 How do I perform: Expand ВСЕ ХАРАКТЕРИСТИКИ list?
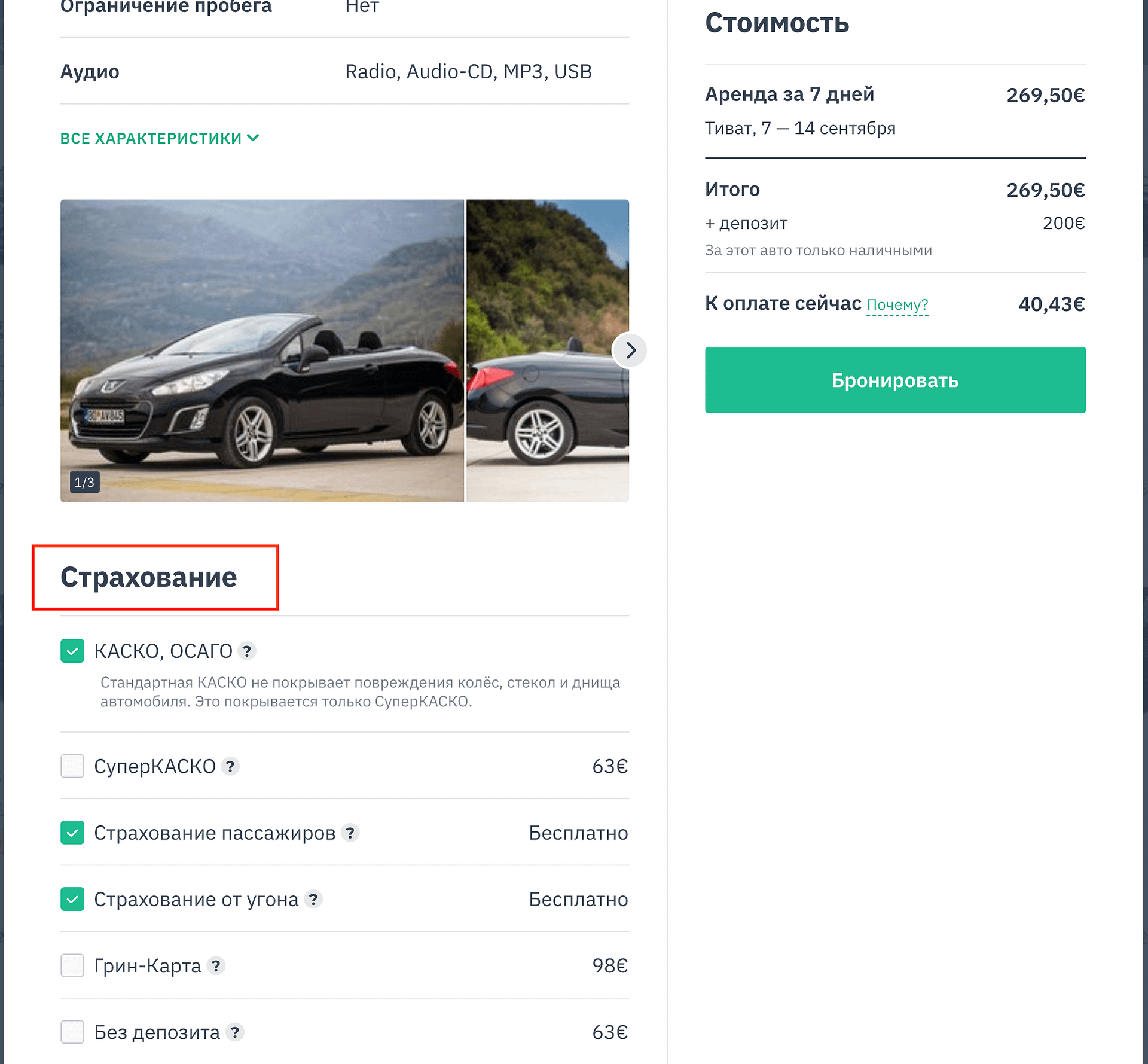click(160, 138)
